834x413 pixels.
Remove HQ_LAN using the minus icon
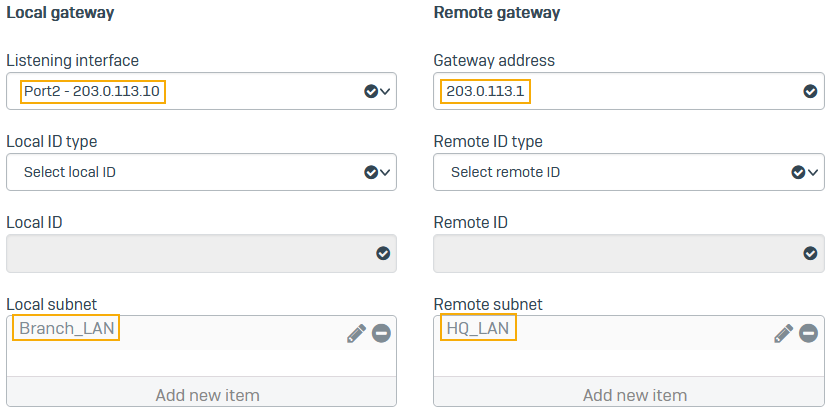(808, 334)
